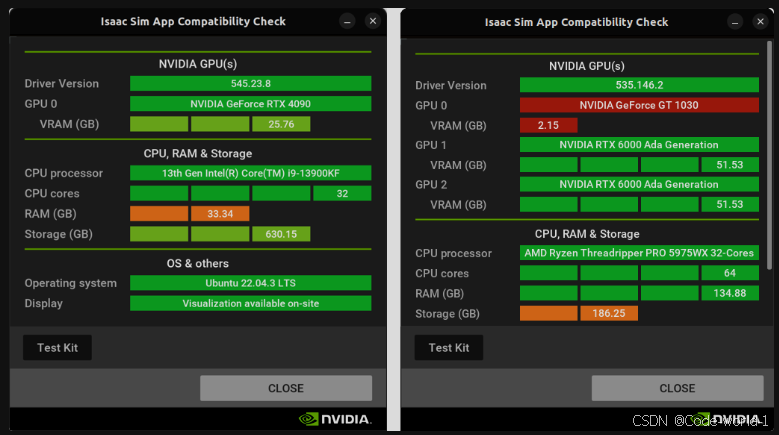Screen dimensions: 779x435
Task: Click the right window title bar text
Action: pos(576,22)
